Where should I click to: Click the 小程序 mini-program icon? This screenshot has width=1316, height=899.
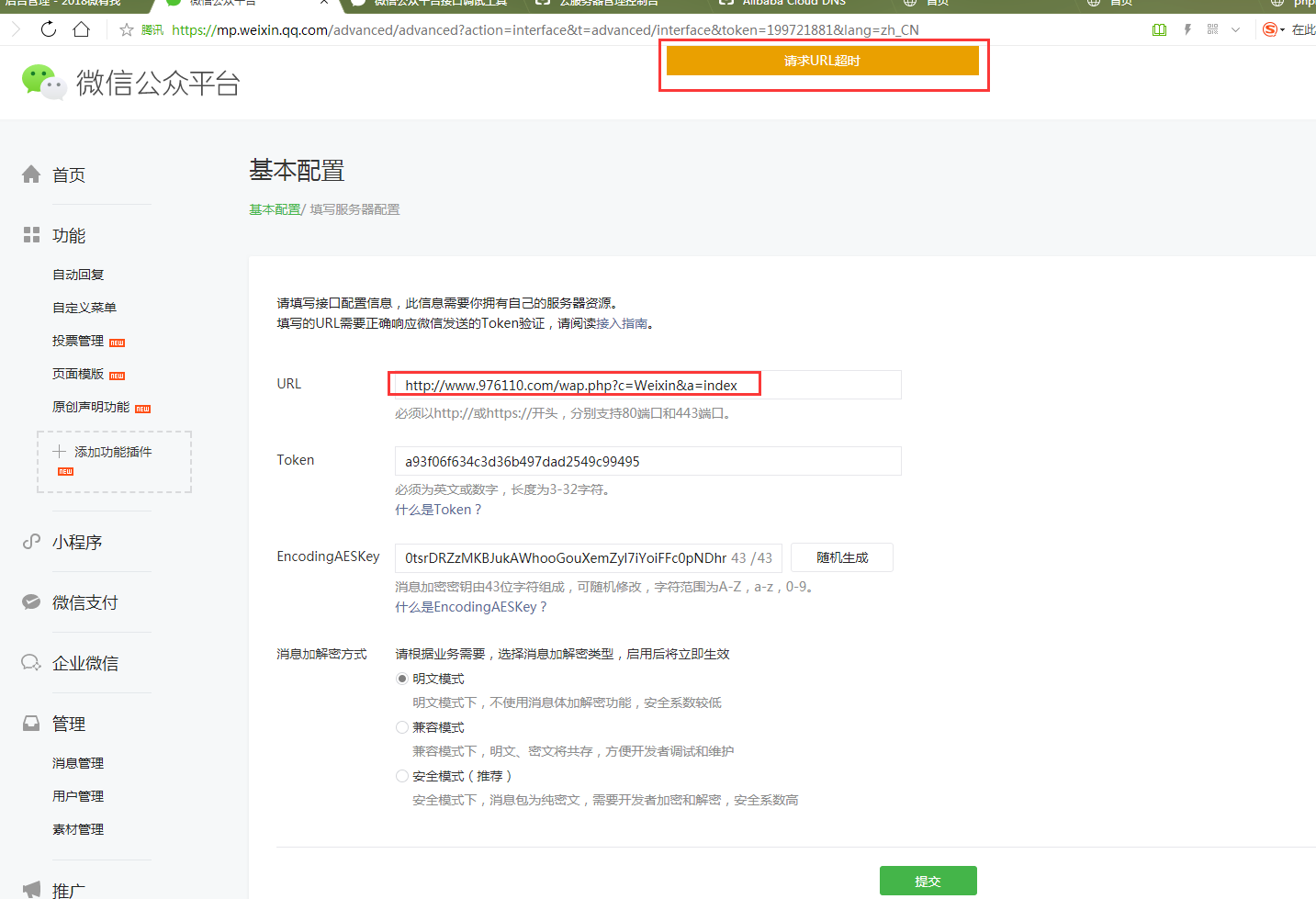[31, 542]
